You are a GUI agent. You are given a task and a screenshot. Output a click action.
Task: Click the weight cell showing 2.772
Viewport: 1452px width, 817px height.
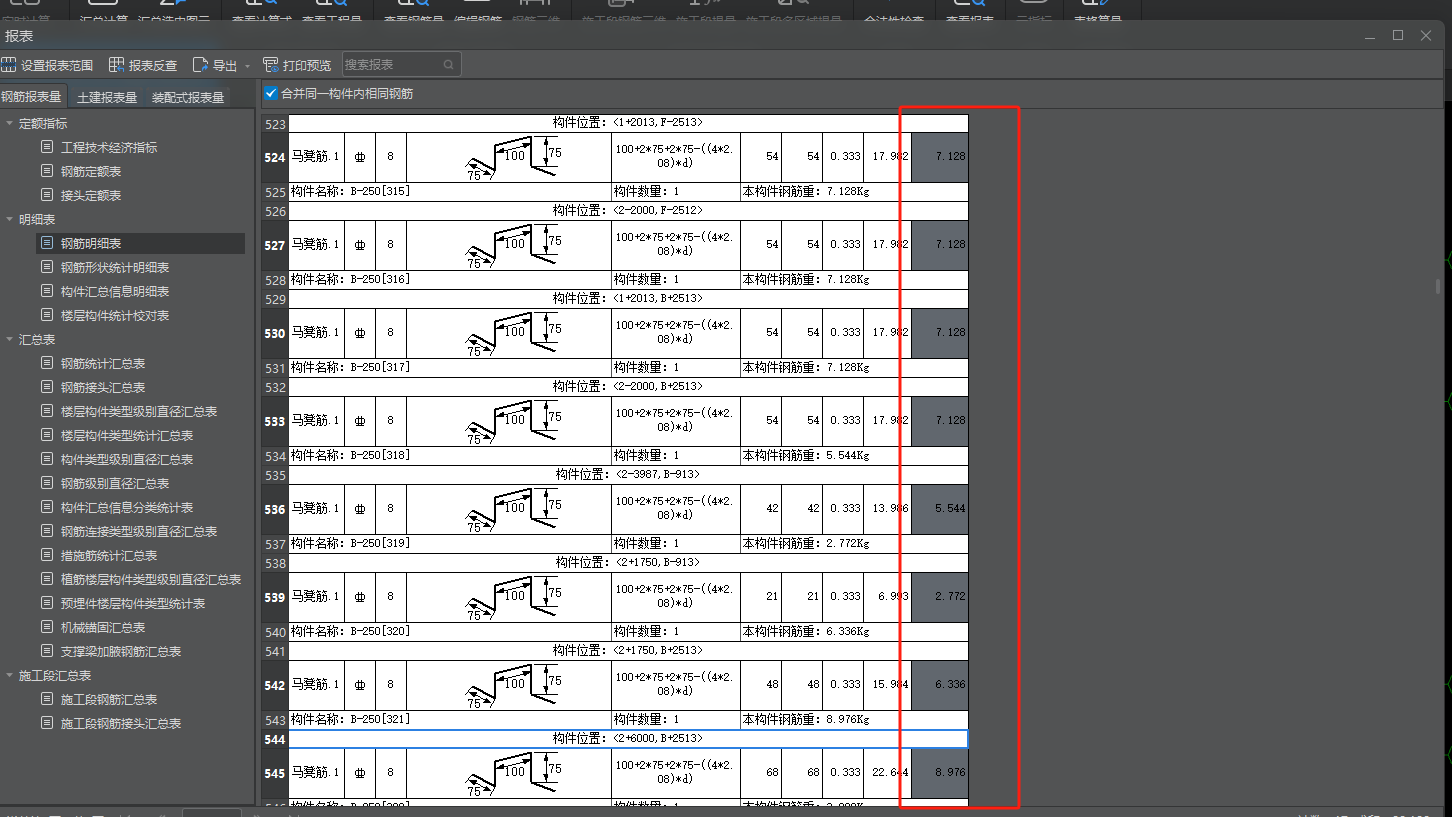click(x=939, y=597)
